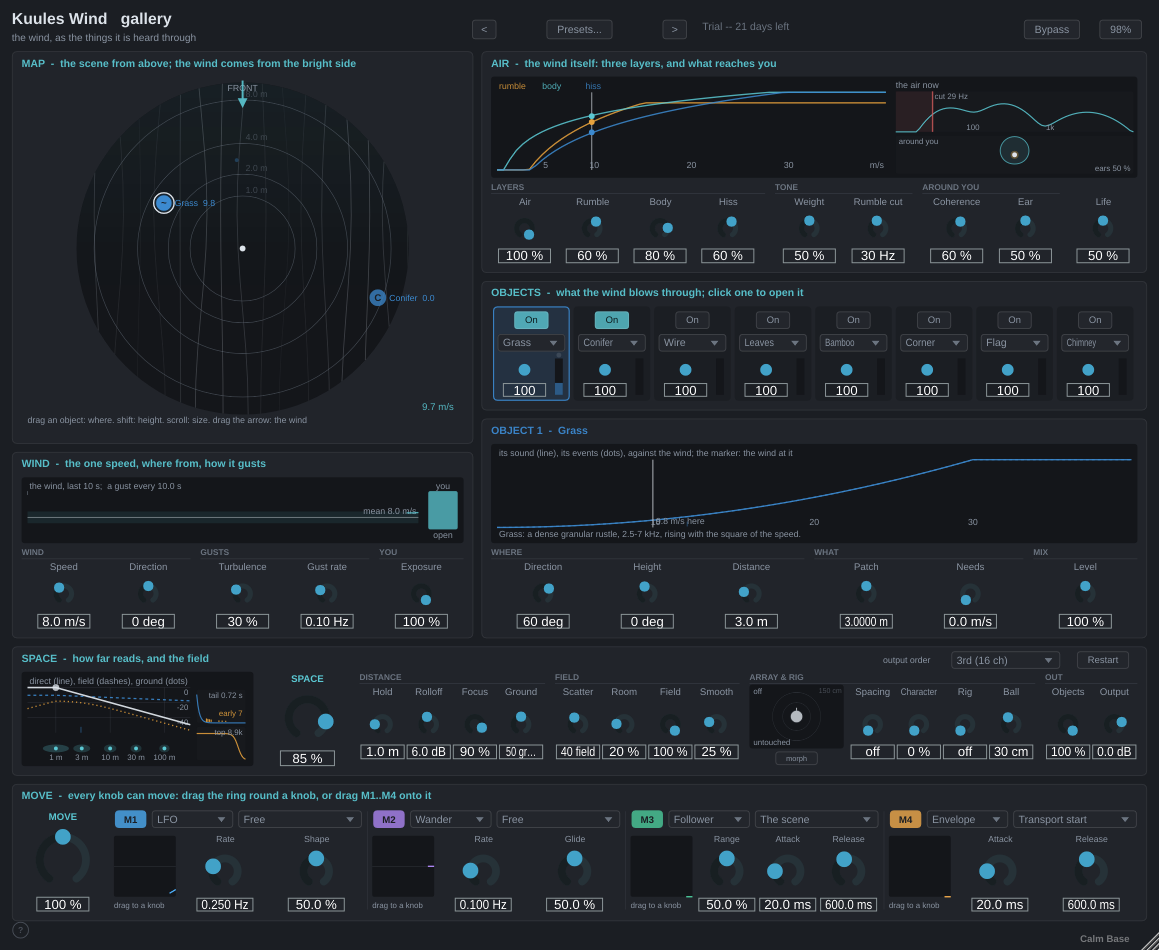Screen dimensions: 1159x950
Task: Open the Grass object type dropdown
Action: tap(531, 343)
